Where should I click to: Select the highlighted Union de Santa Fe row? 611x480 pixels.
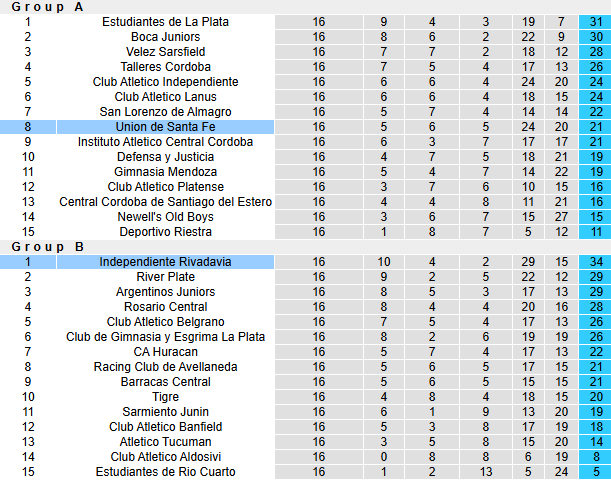[x=306, y=127]
